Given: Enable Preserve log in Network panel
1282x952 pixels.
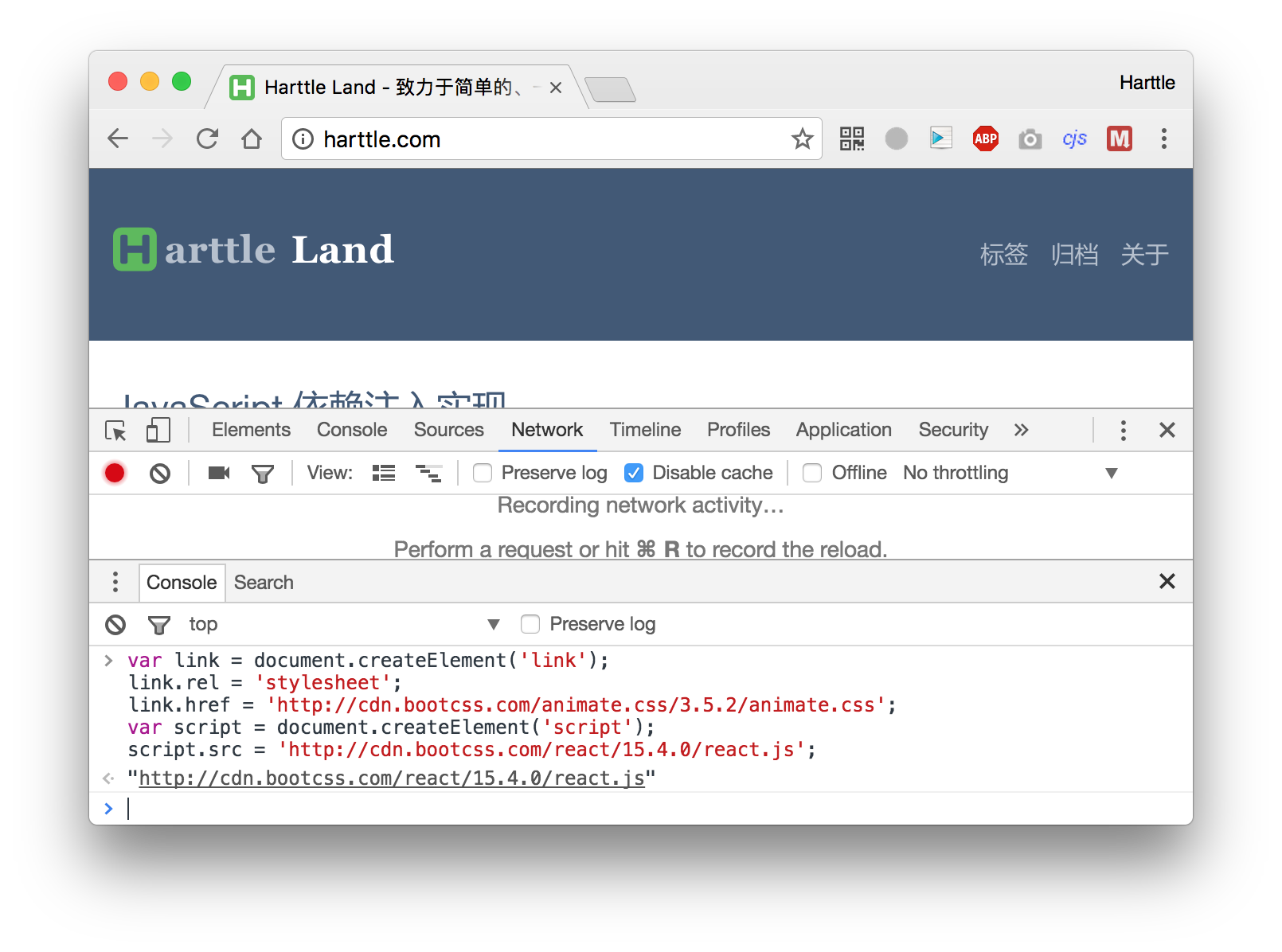Looking at the screenshot, I should coord(483,473).
